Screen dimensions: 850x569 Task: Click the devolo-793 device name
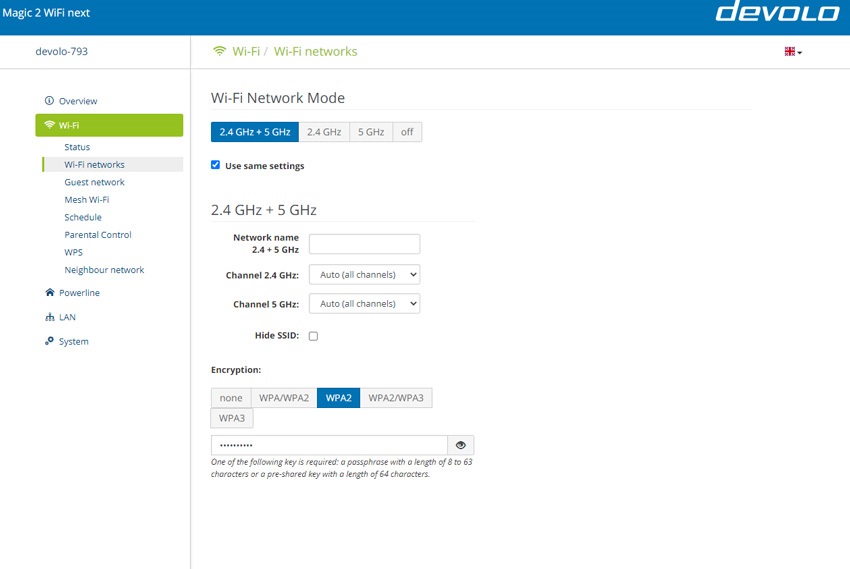pos(61,51)
